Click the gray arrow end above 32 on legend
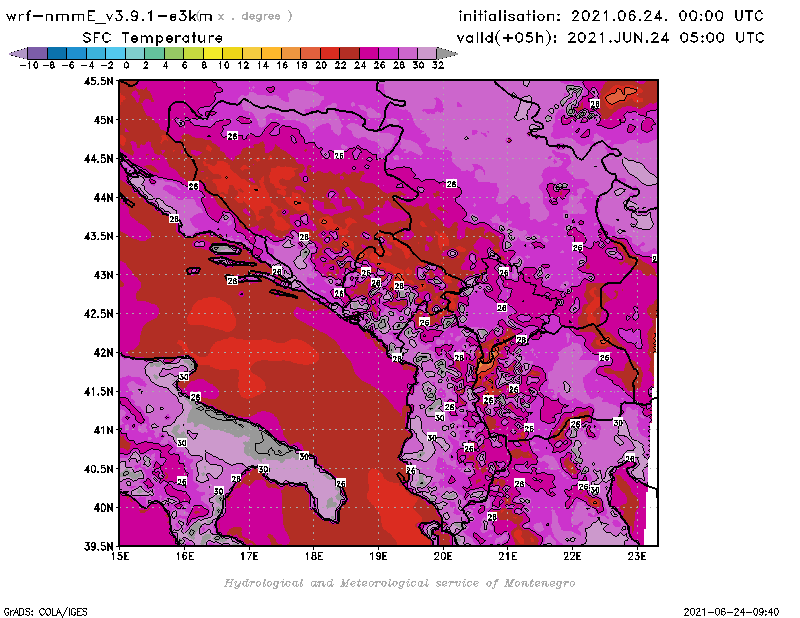Screen dimensions: 800x618 tap(447, 53)
